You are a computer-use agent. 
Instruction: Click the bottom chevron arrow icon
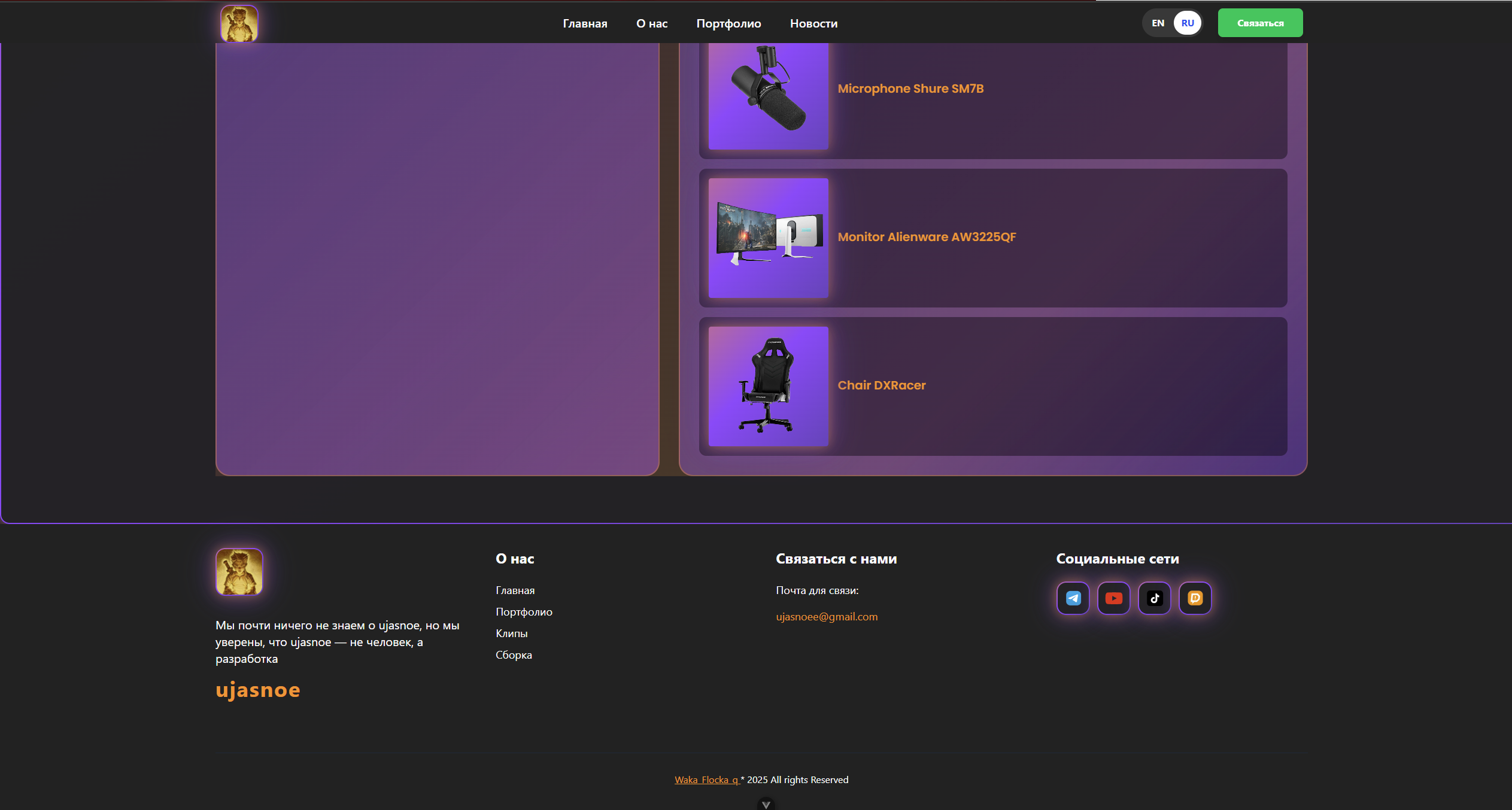pyautogui.click(x=766, y=804)
